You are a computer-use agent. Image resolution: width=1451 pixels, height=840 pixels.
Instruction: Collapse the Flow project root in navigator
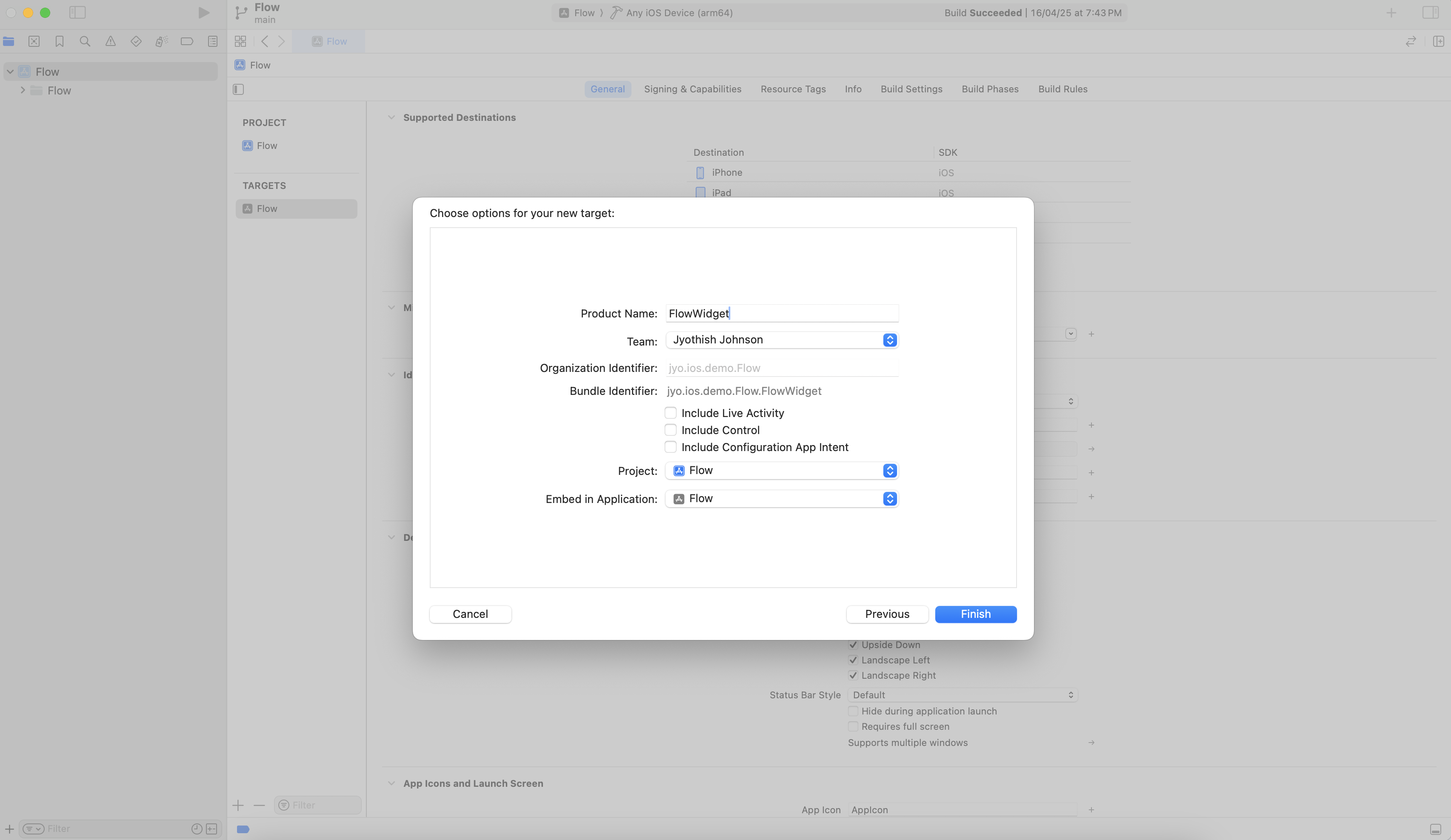pyautogui.click(x=10, y=72)
